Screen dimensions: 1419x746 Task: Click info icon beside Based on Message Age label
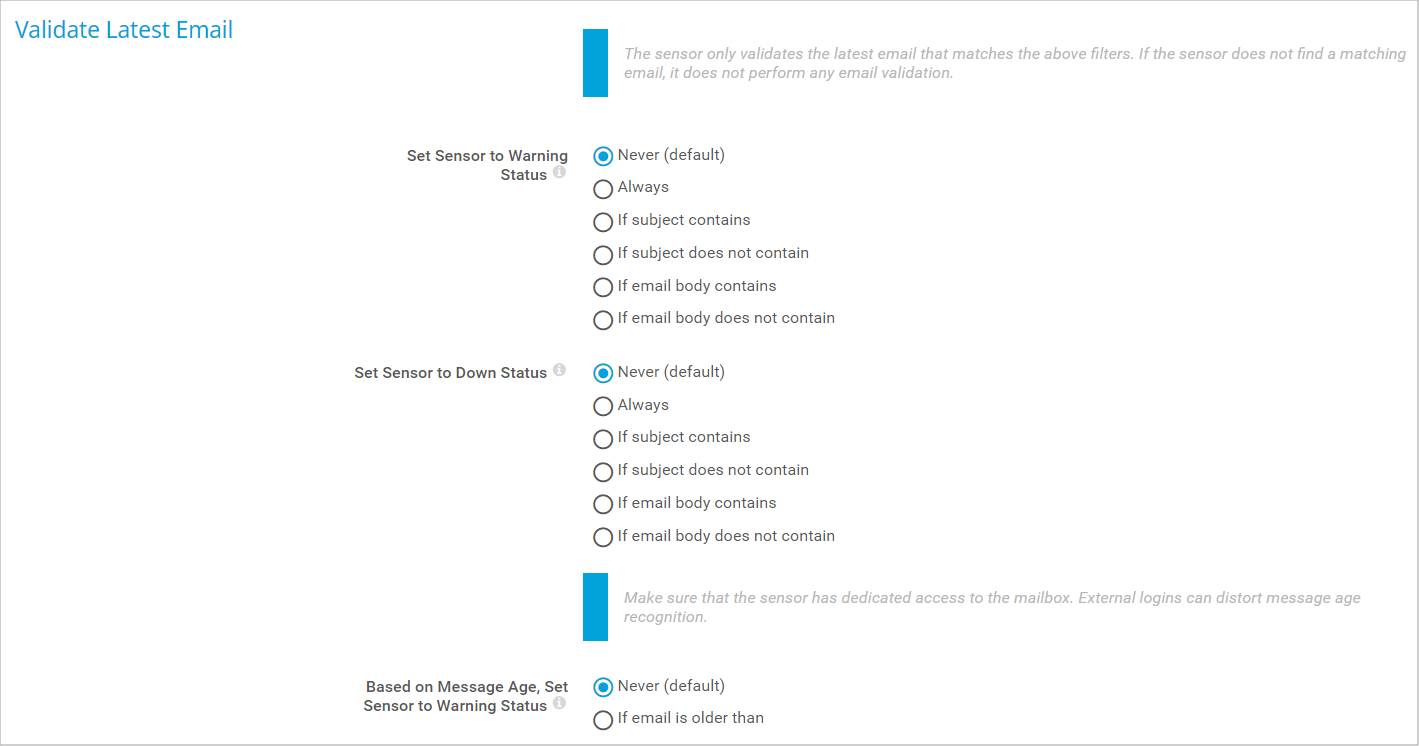(559, 703)
